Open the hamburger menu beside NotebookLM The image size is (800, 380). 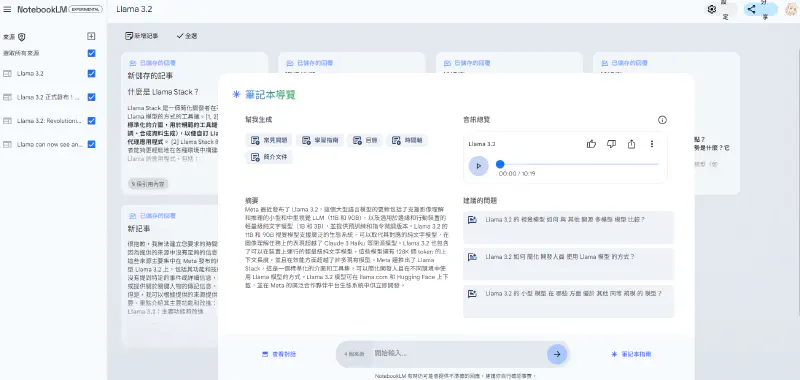tap(7, 9)
